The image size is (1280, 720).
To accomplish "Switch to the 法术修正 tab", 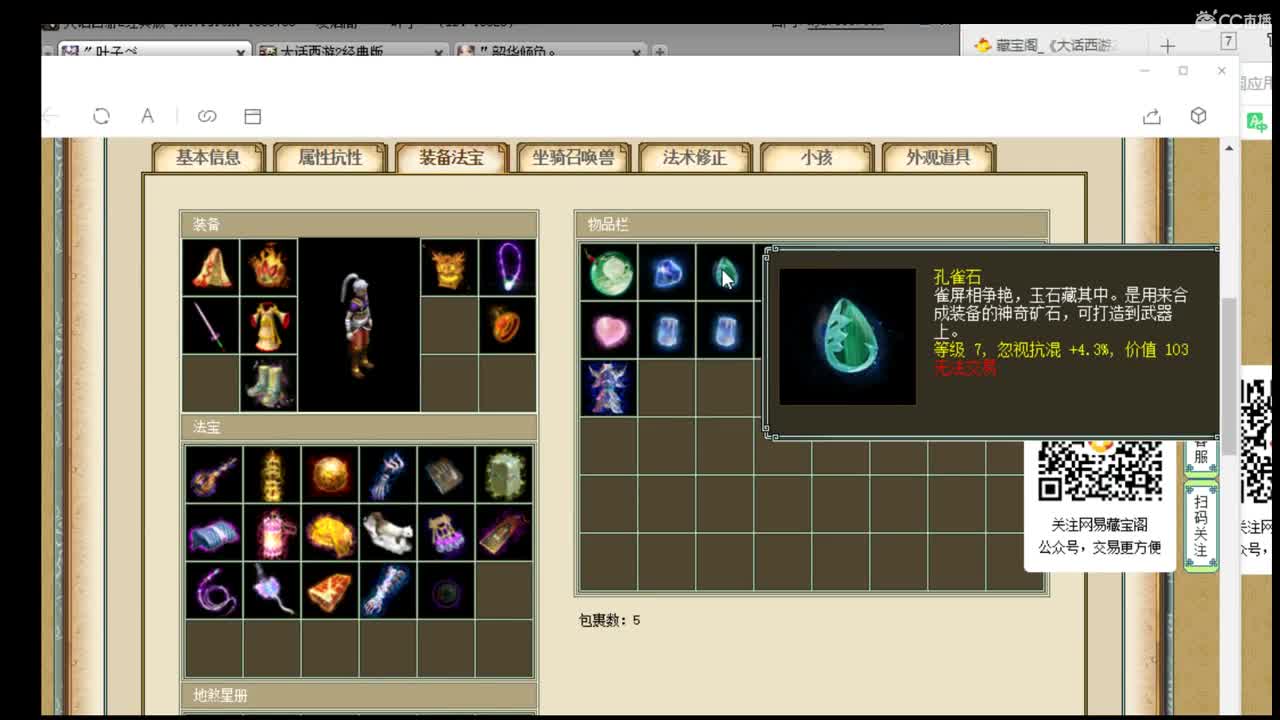I will (x=694, y=158).
